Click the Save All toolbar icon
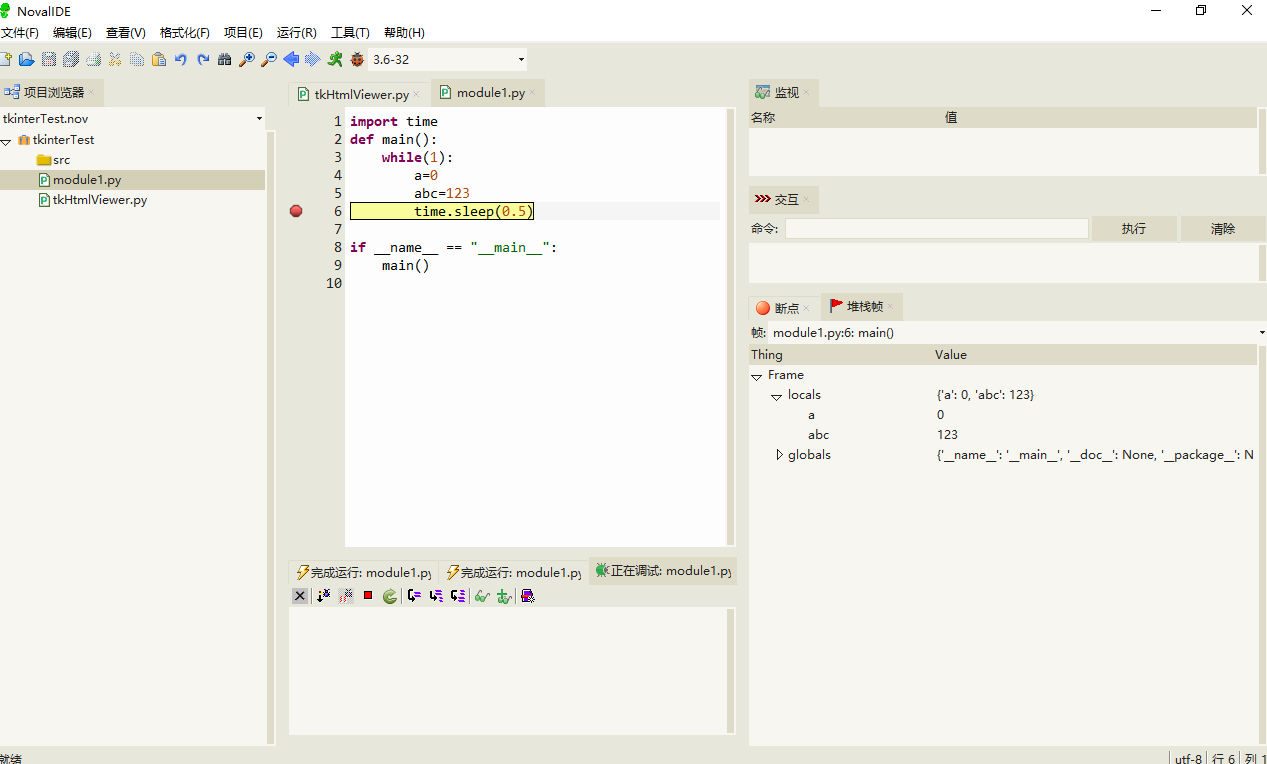 click(x=71, y=59)
